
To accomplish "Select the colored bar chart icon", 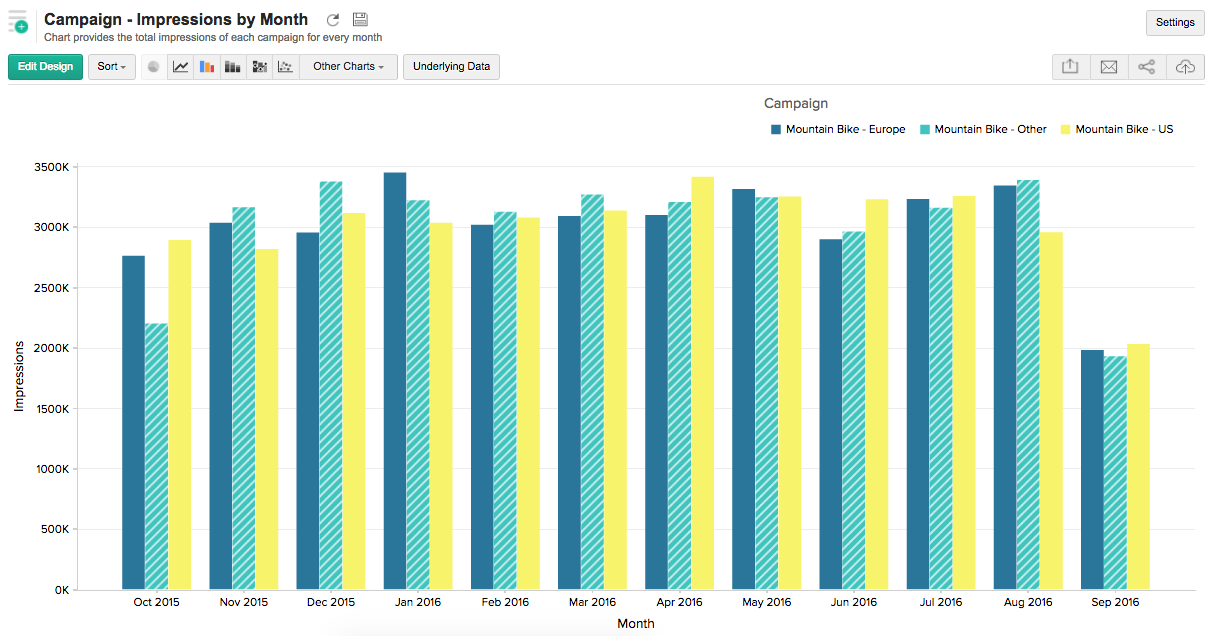I will (207, 67).
